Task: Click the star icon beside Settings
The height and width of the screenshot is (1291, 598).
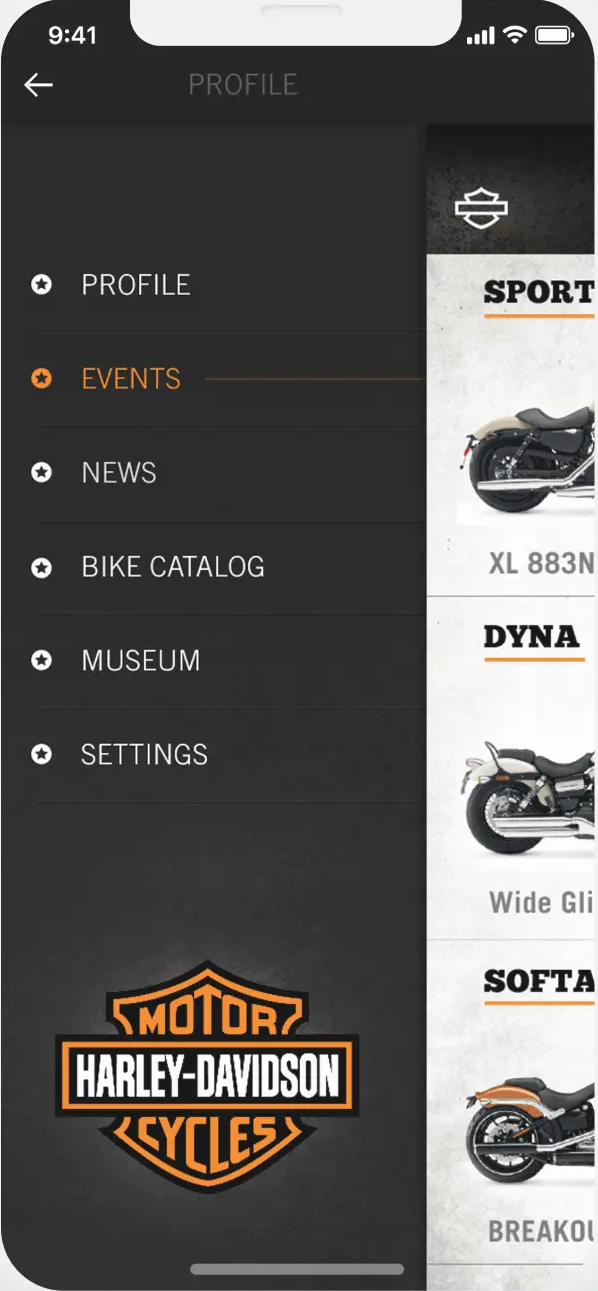Action: (x=41, y=754)
